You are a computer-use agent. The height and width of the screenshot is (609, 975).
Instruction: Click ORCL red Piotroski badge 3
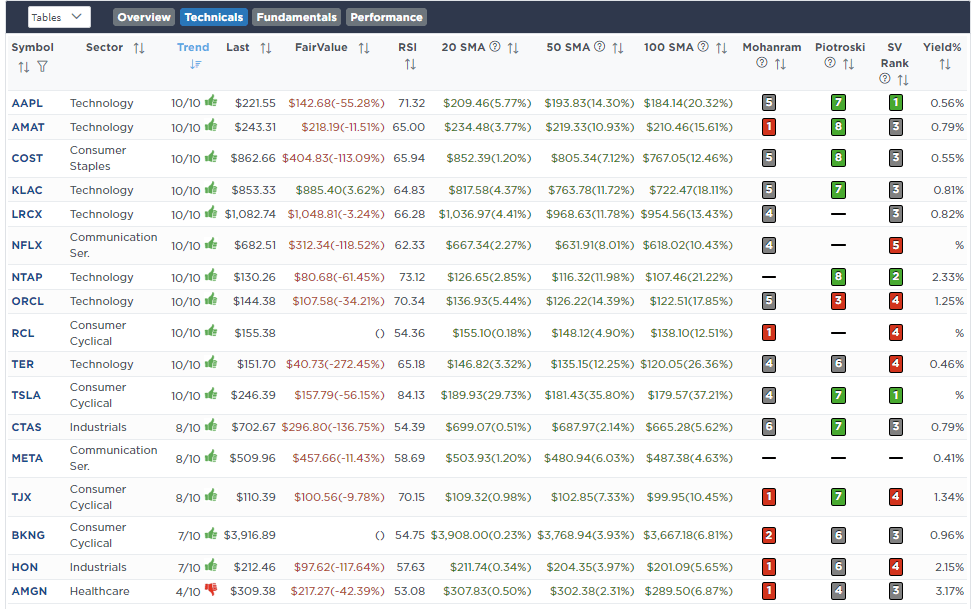[x=838, y=301]
